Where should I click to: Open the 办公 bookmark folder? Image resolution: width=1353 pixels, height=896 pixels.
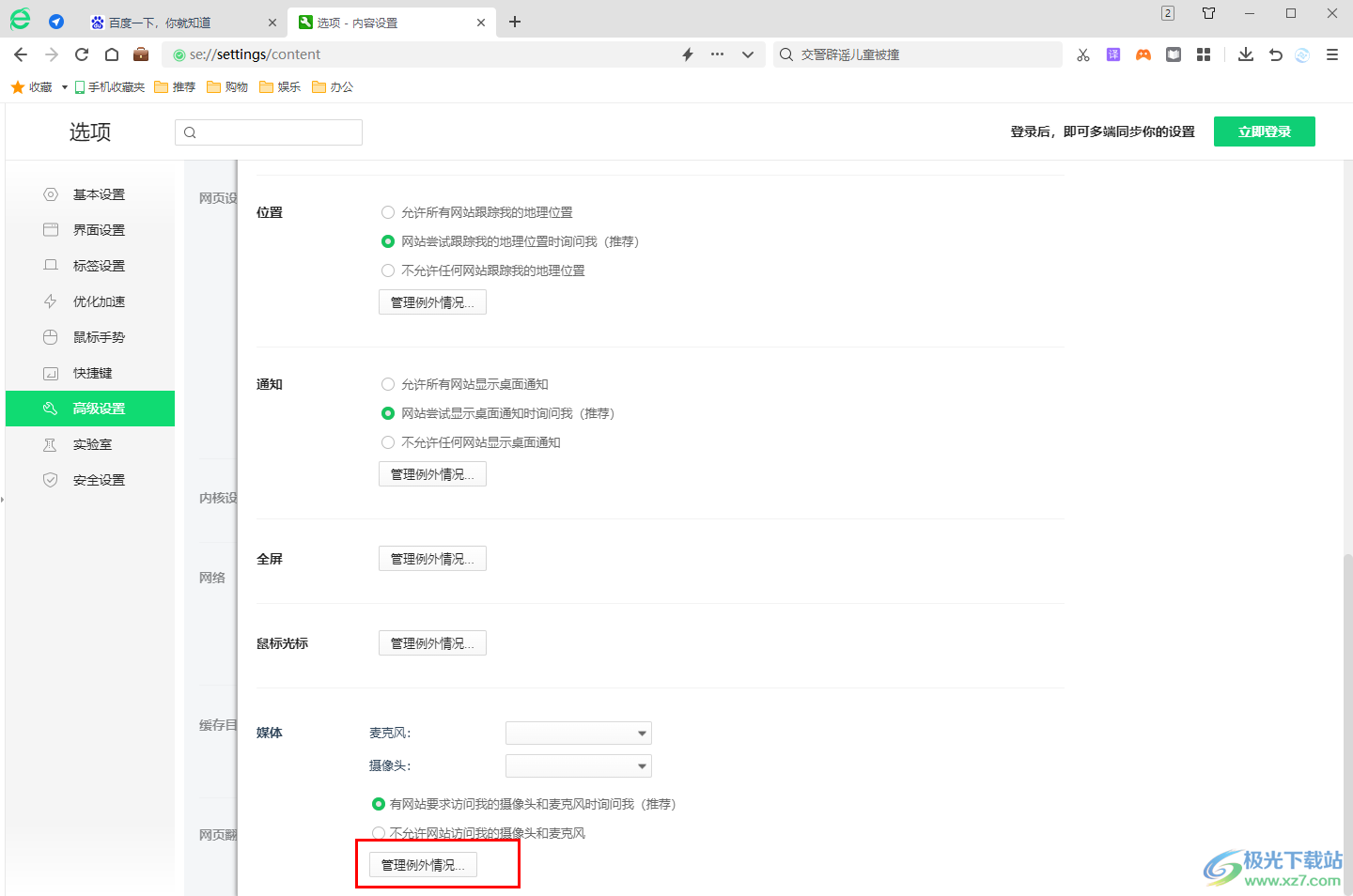(333, 86)
